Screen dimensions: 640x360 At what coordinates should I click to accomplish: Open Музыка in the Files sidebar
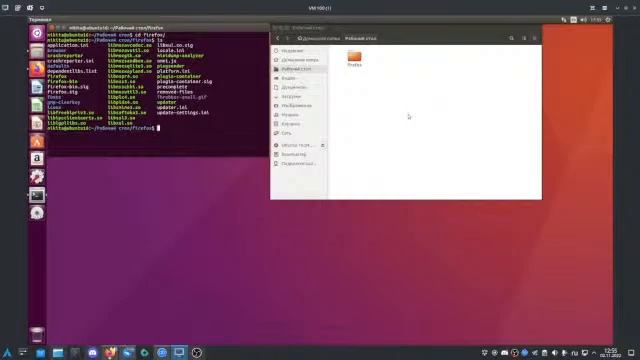[299, 115]
